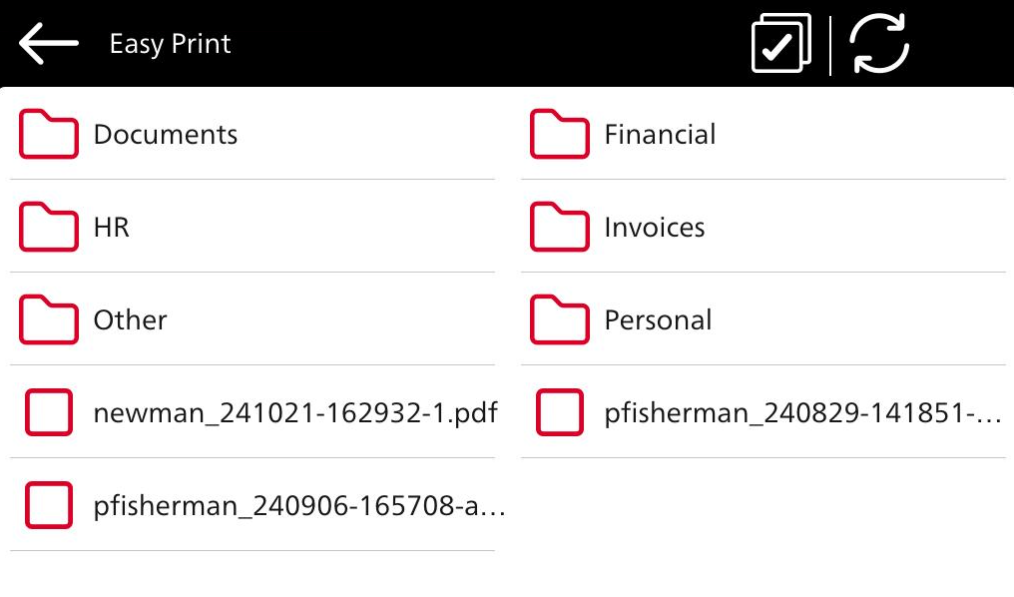Image resolution: width=1014 pixels, height=597 pixels.
Task: Tap the Other folder label
Action: coord(130,321)
